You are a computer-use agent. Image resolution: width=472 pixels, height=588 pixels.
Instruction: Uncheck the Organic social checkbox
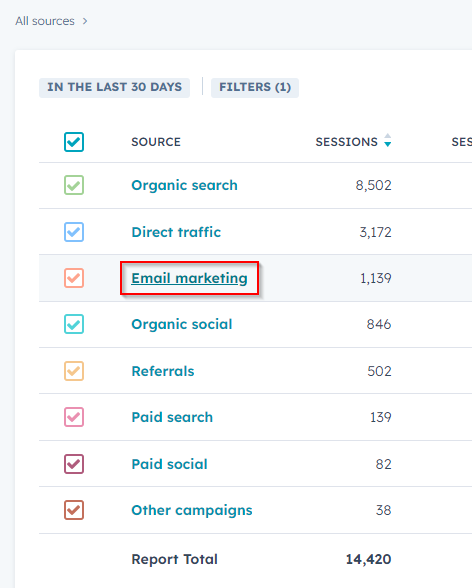point(74,324)
